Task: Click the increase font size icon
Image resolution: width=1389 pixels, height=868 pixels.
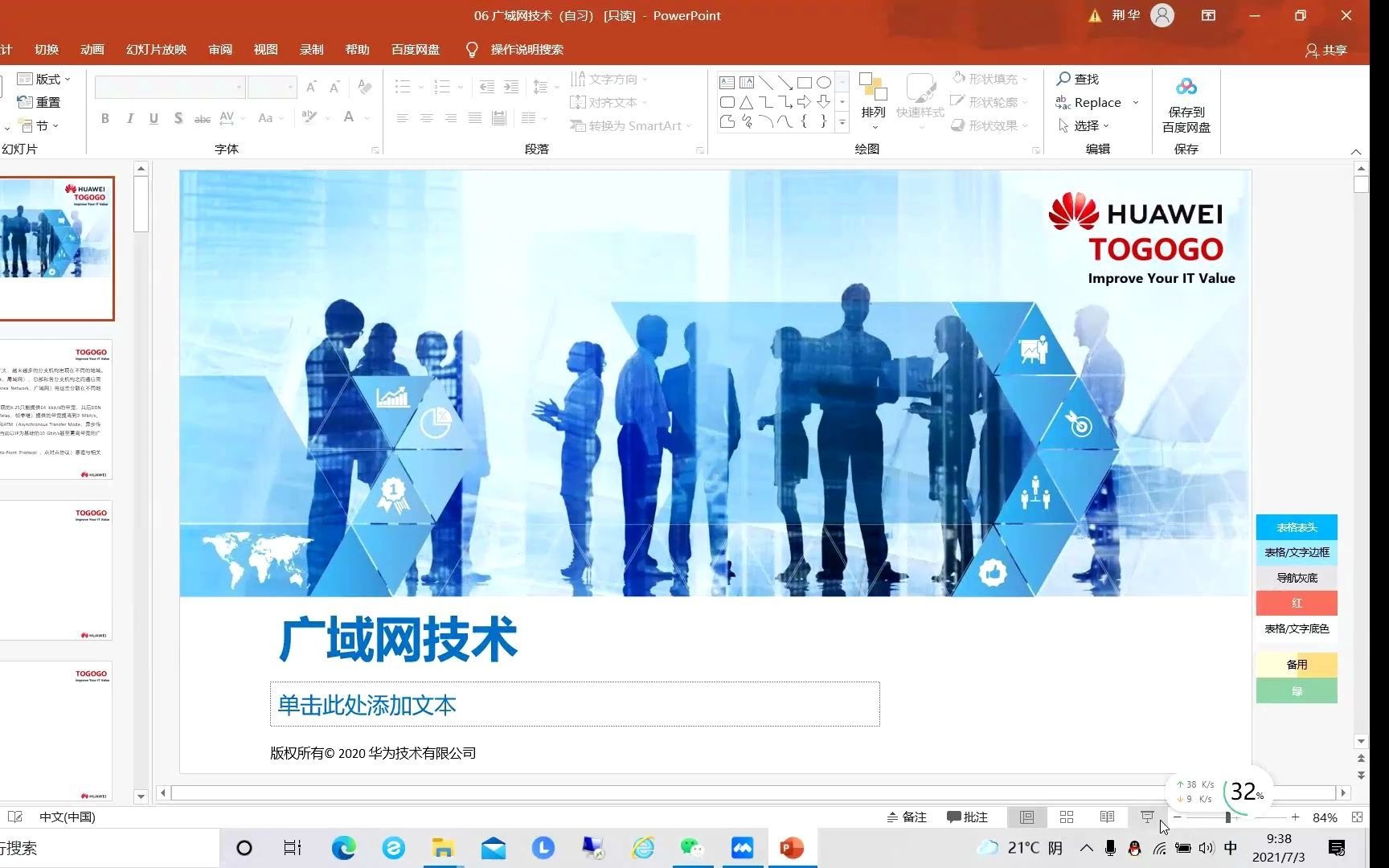Action: pyautogui.click(x=312, y=87)
